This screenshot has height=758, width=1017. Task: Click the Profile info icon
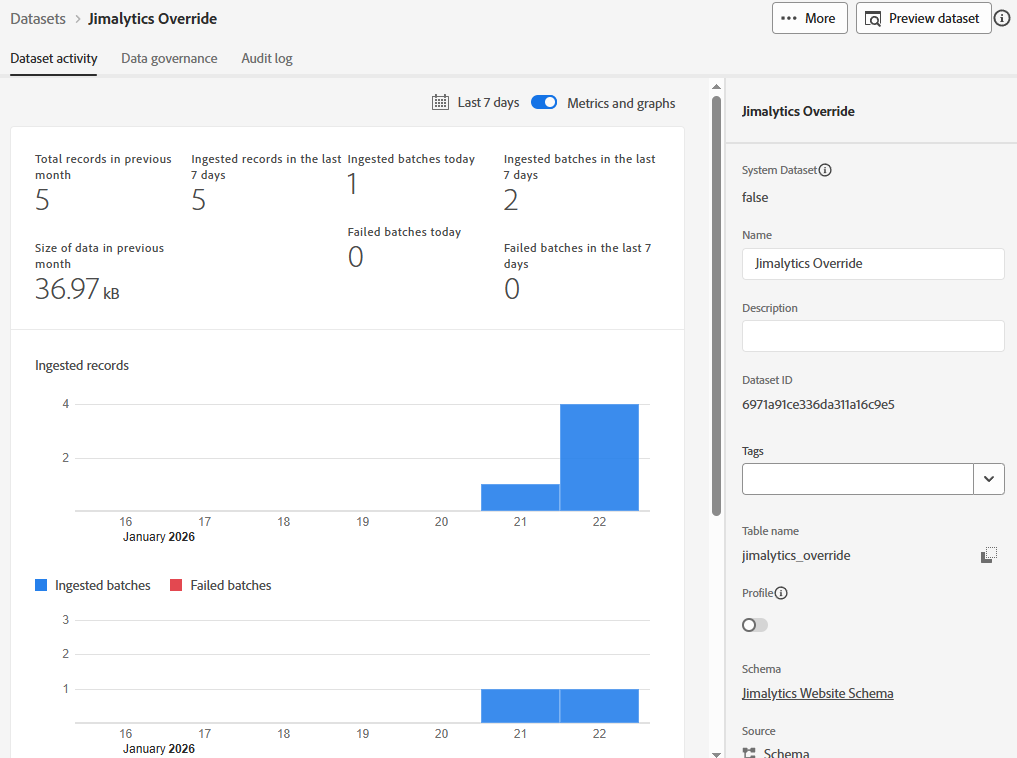[781, 593]
